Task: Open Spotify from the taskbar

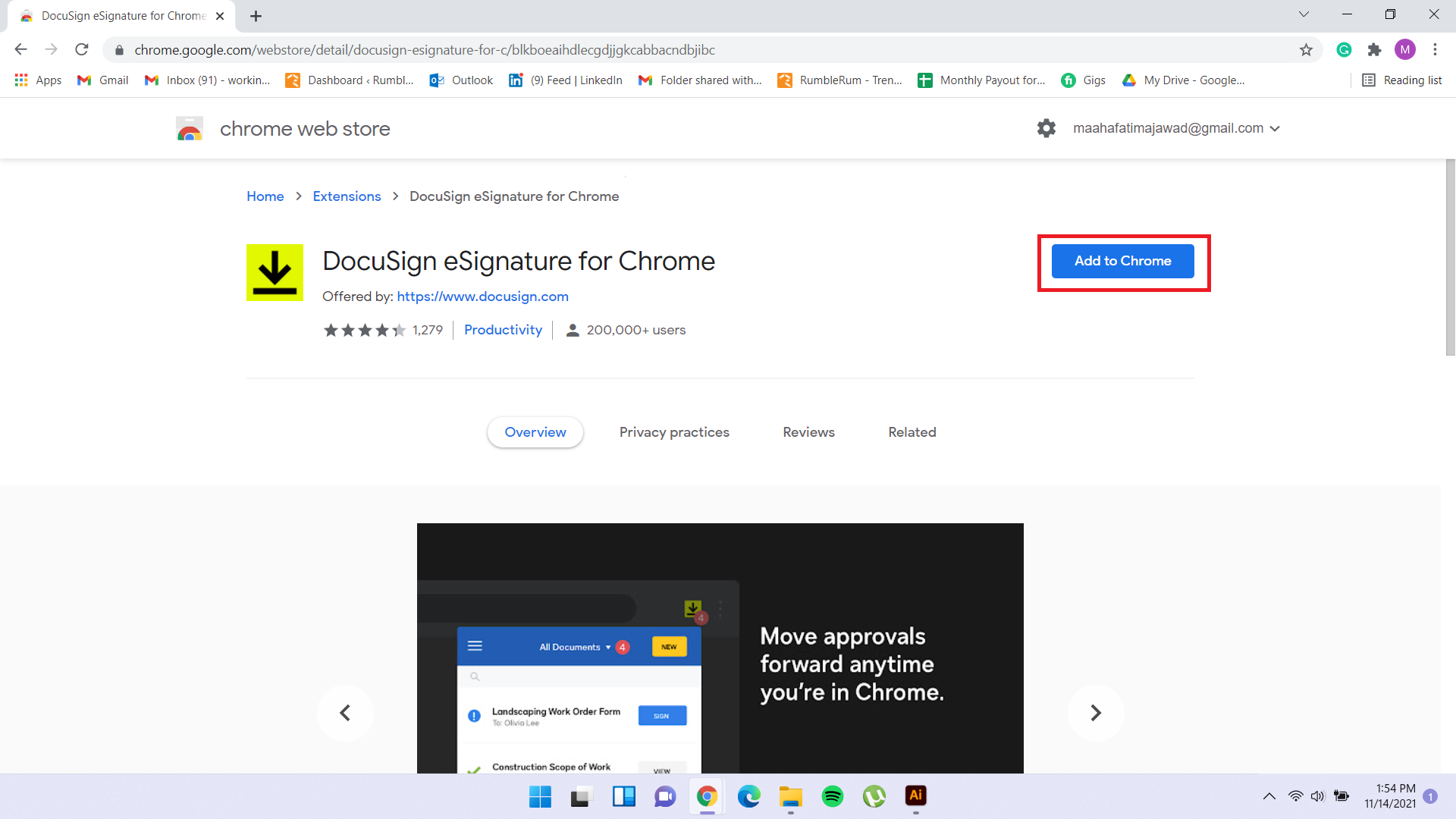Action: pos(832,796)
